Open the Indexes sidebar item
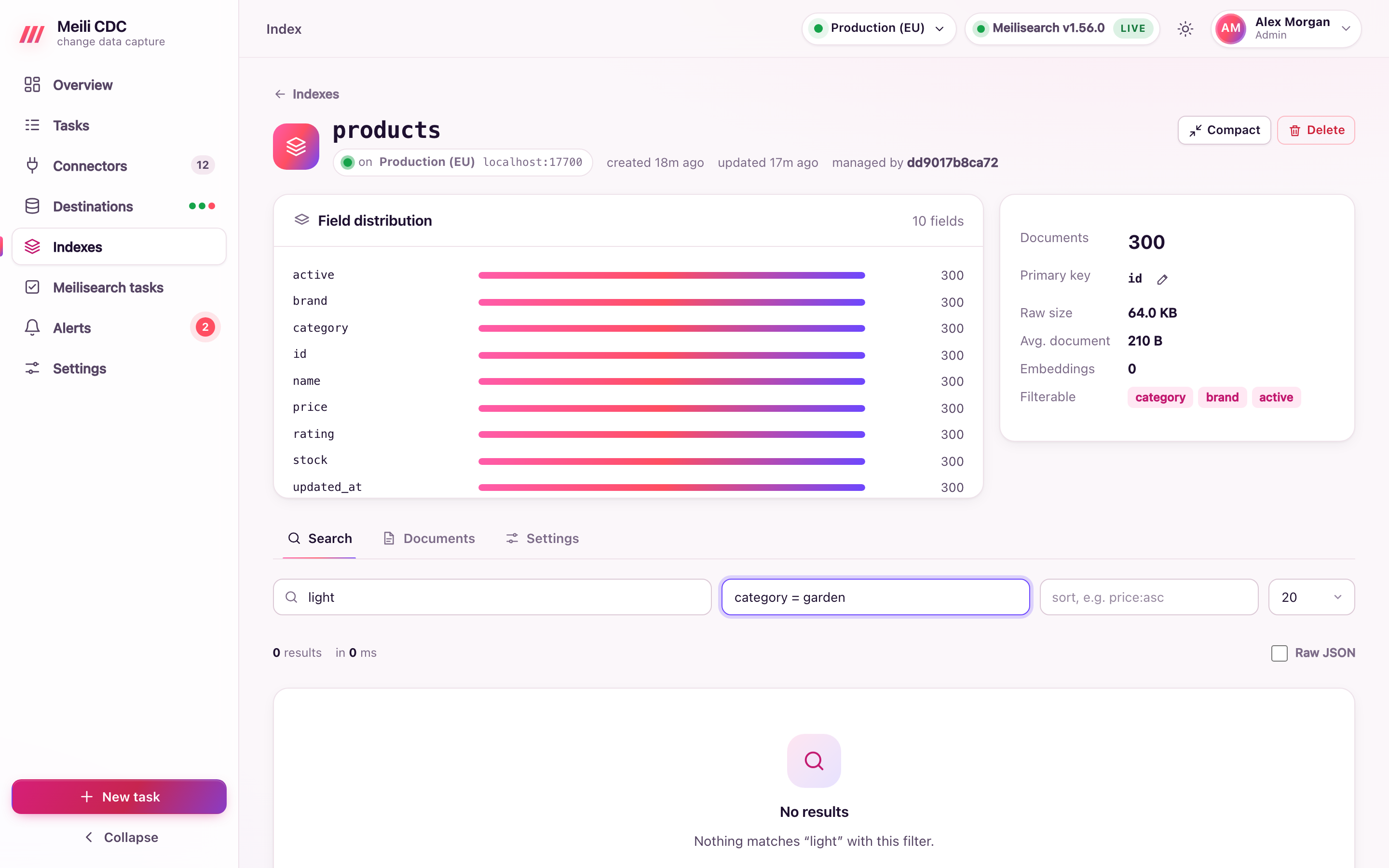This screenshot has height=868, width=1389. (x=119, y=247)
